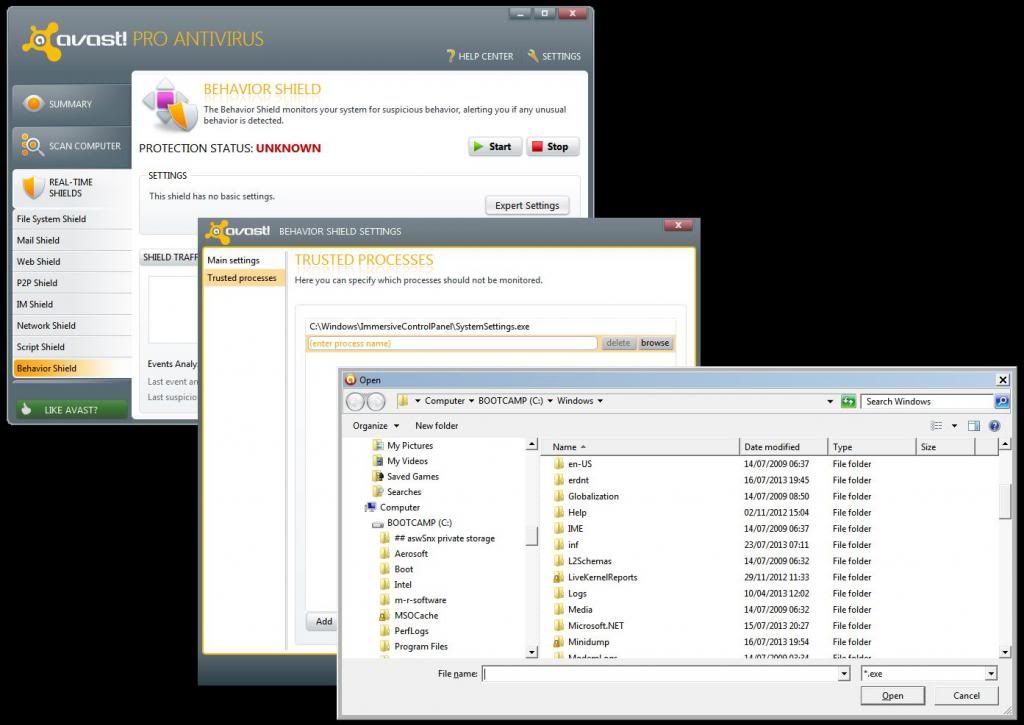Image resolution: width=1024 pixels, height=725 pixels.
Task: Select Script Shield in the sidebar
Action: click(x=72, y=347)
